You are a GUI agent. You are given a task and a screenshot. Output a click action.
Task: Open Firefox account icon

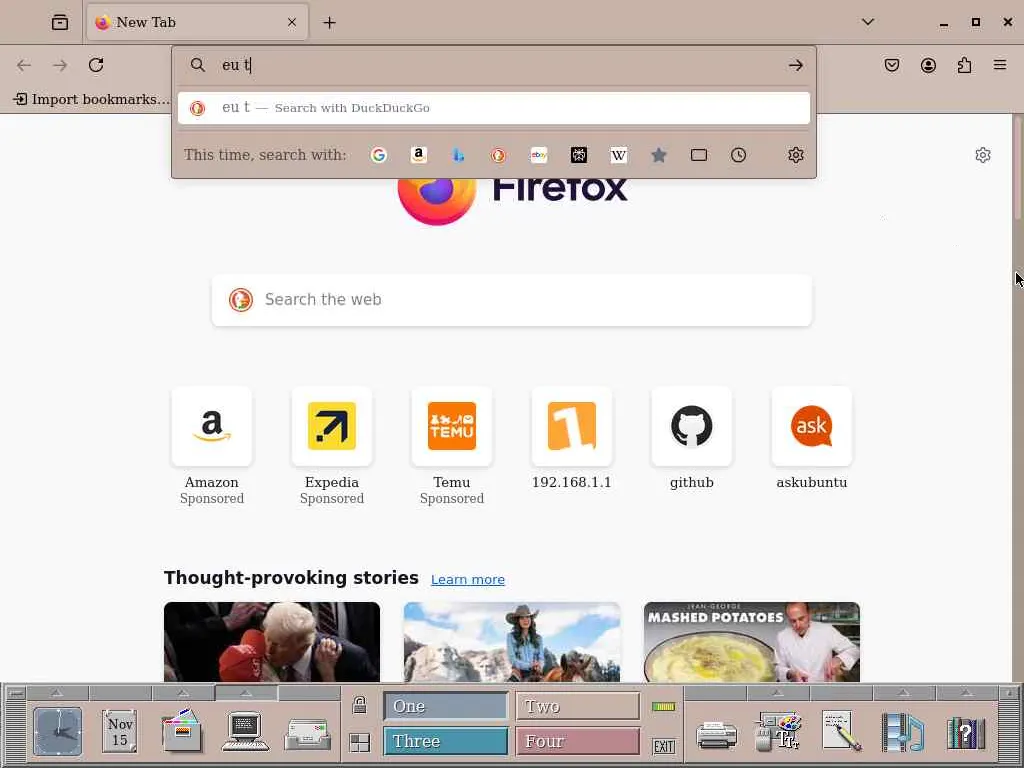click(x=928, y=65)
